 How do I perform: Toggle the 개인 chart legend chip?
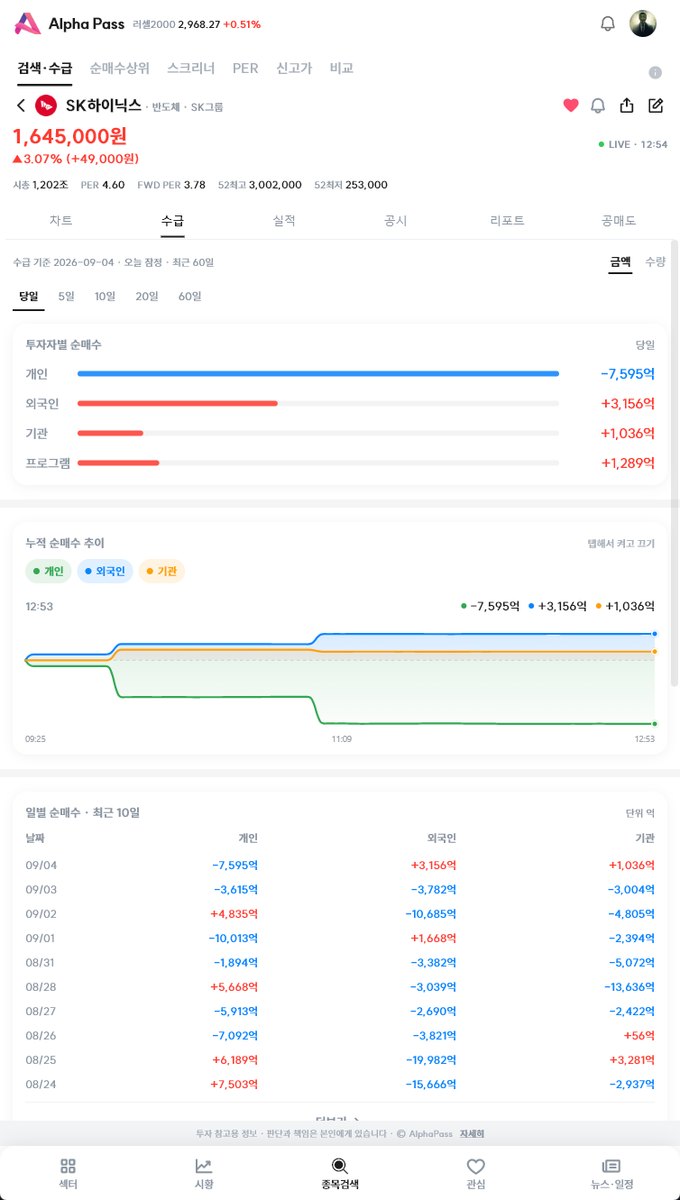[48, 572]
